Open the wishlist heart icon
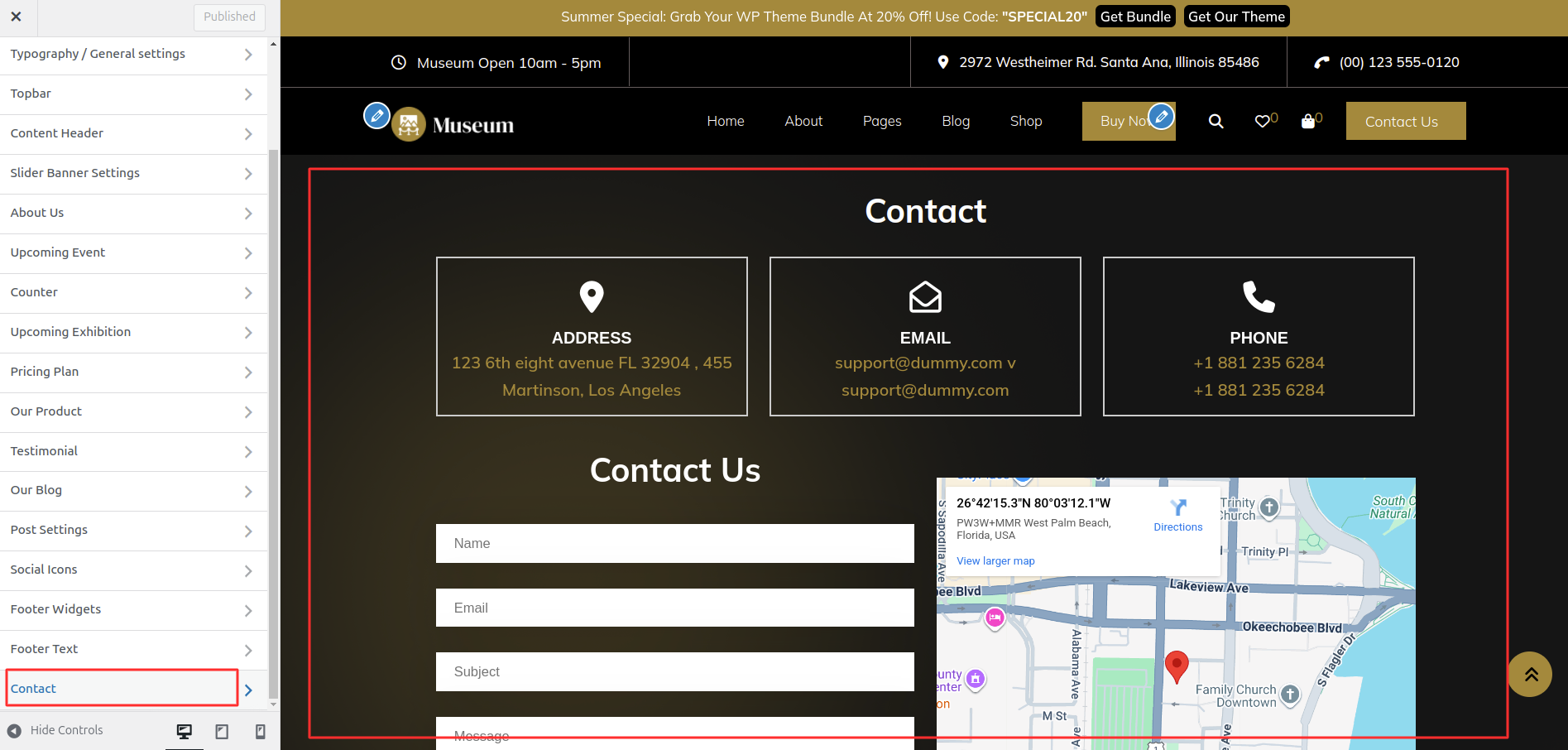The width and height of the screenshot is (1568, 750). [x=1263, y=121]
